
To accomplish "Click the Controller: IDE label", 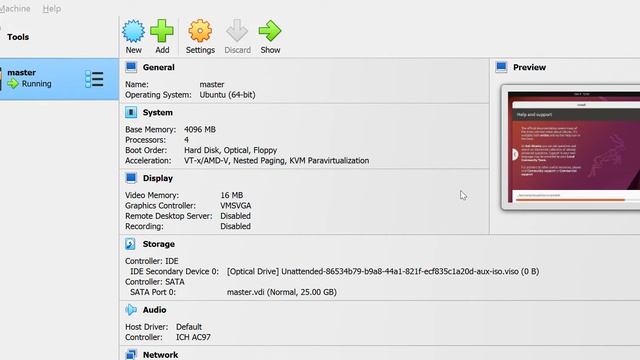I will [151, 261].
